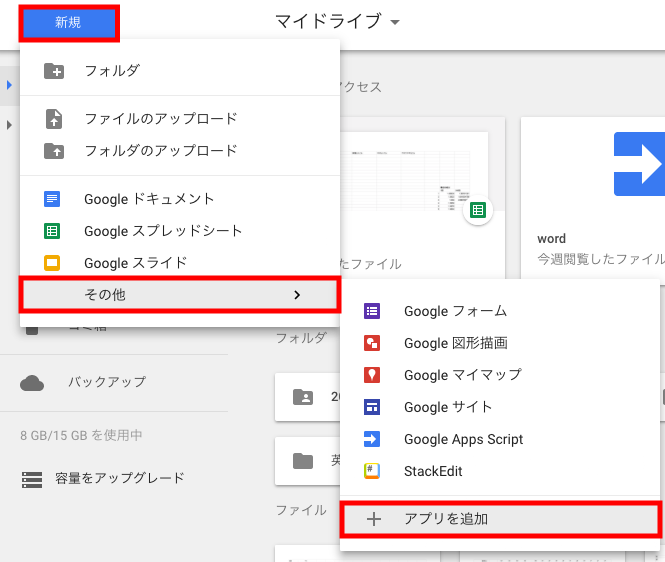Image resolution: width=665 pixels, height=562 pixels.
Task: Click the Google Apps Script icon
Action: point(372,439)
